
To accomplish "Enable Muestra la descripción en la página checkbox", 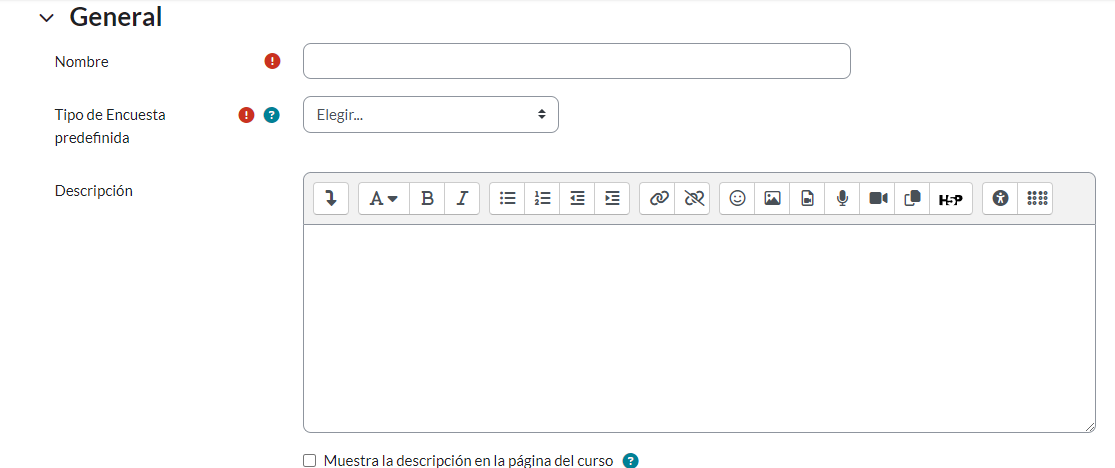I will click(309, 461).
